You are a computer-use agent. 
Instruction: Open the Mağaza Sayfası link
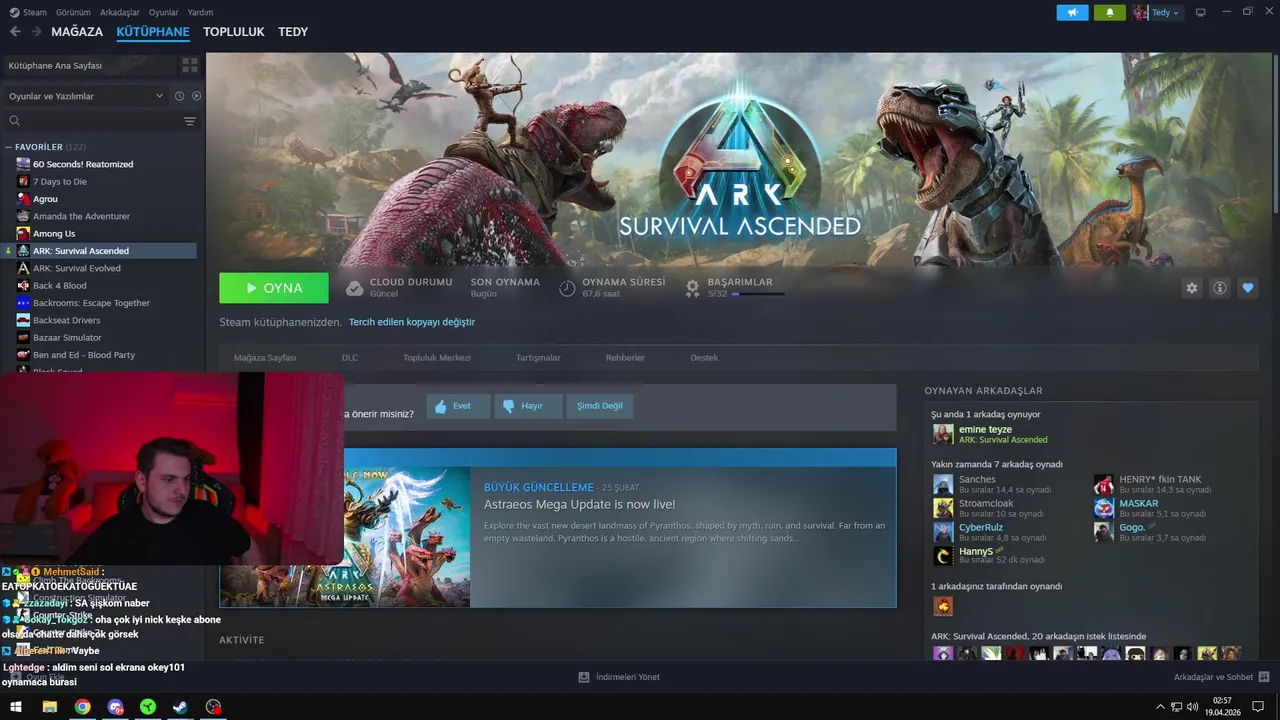[x=265, y=357]
